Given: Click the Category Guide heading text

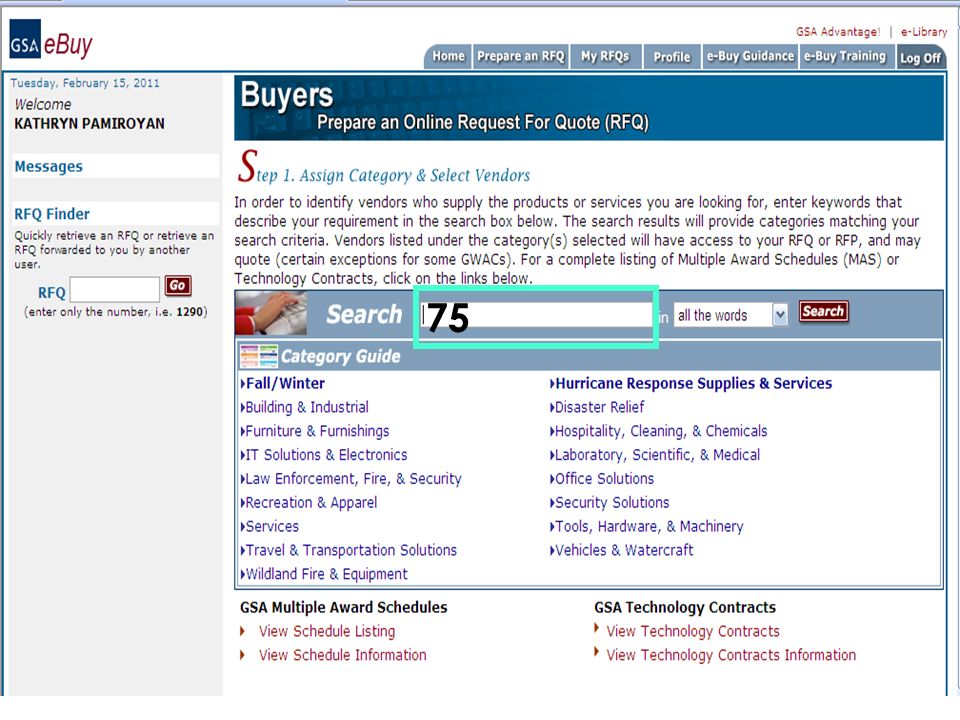Looking at the screenshot, I should pos(340,356).
